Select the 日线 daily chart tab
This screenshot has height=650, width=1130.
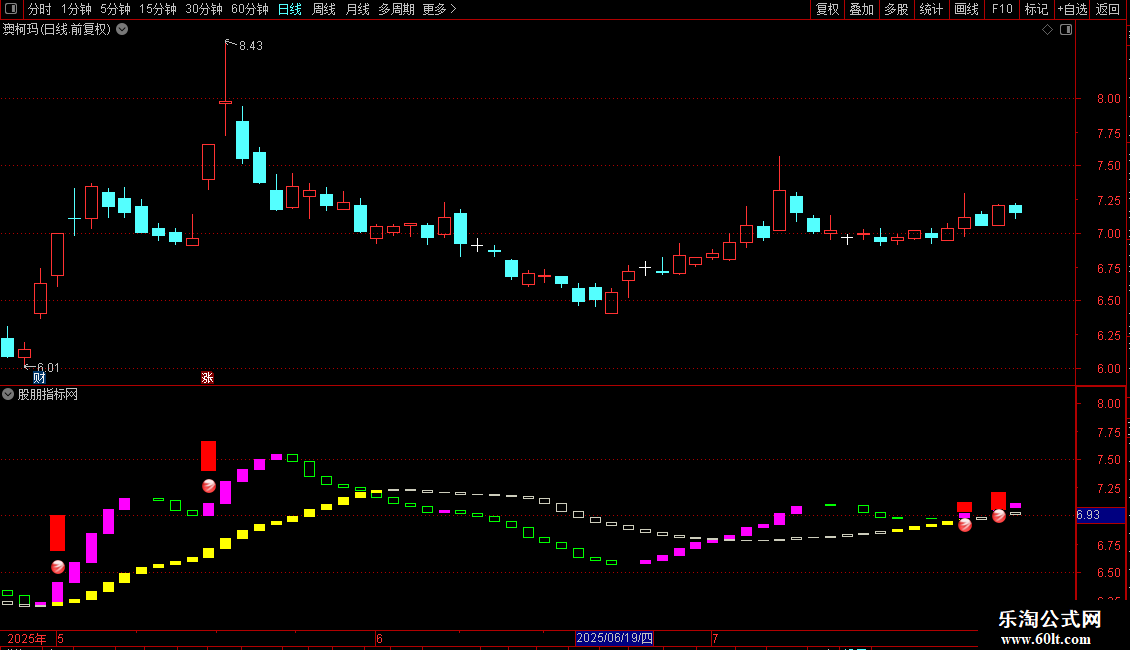pos(290,9)
